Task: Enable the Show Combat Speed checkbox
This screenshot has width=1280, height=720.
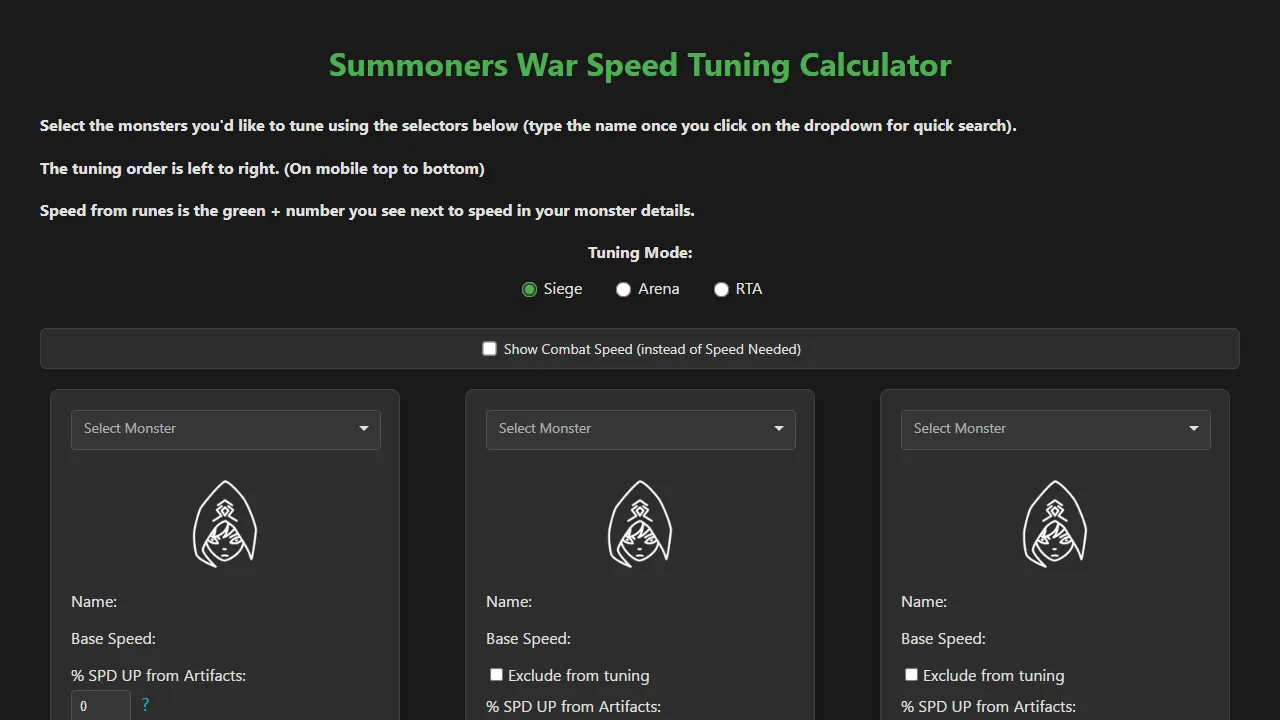Action: (489, 348)
